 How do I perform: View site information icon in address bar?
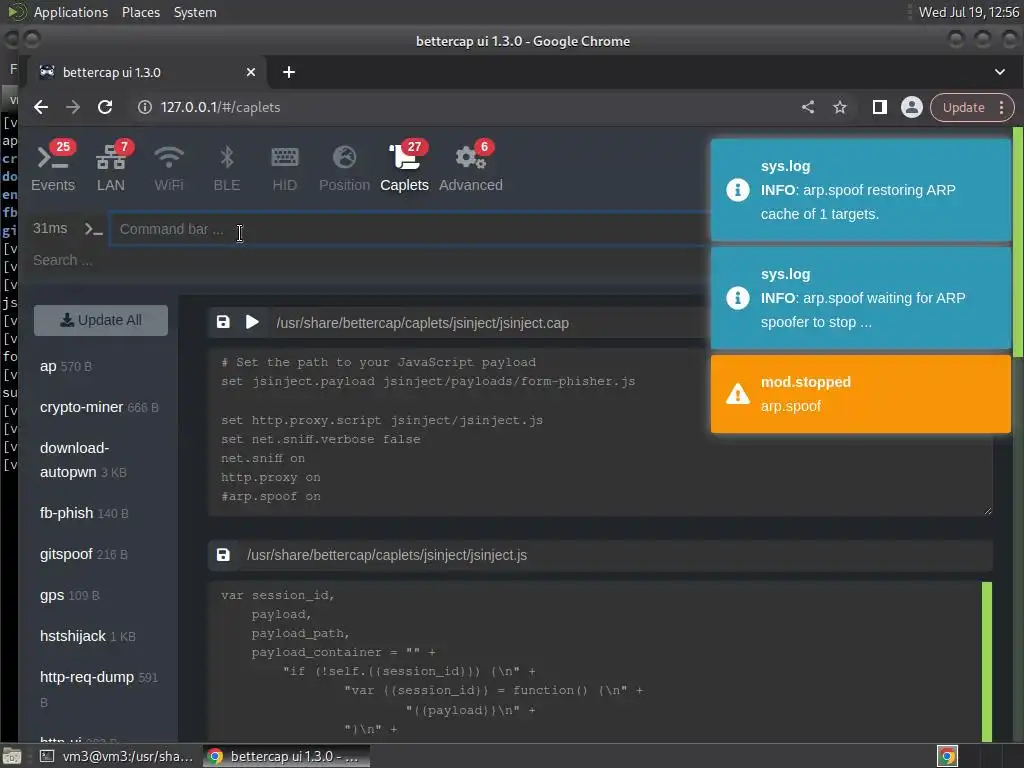[145, 107]
